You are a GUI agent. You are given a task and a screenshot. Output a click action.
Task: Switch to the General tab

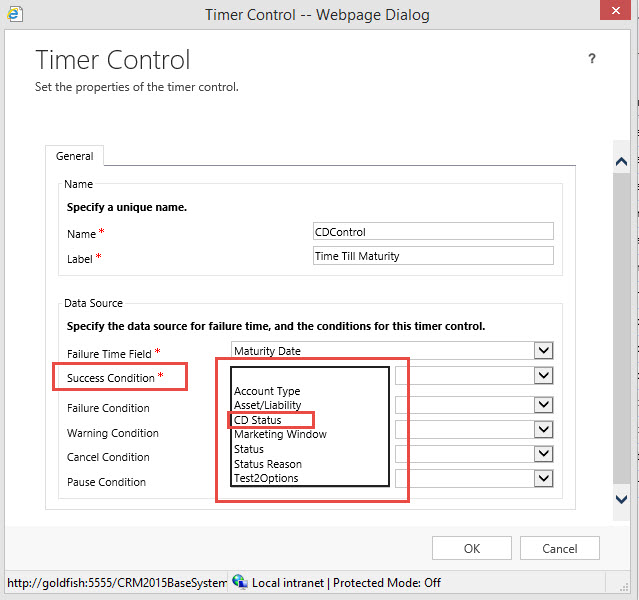coord(75,157)
